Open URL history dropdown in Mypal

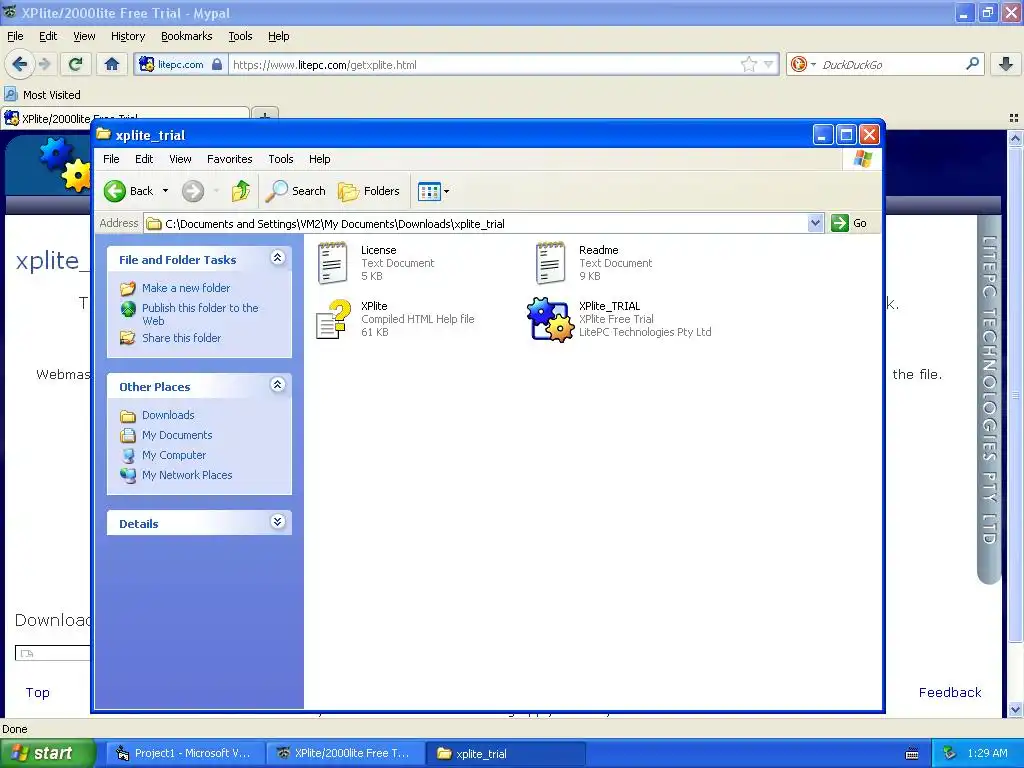pyautogui.click(x=769, y=64)
